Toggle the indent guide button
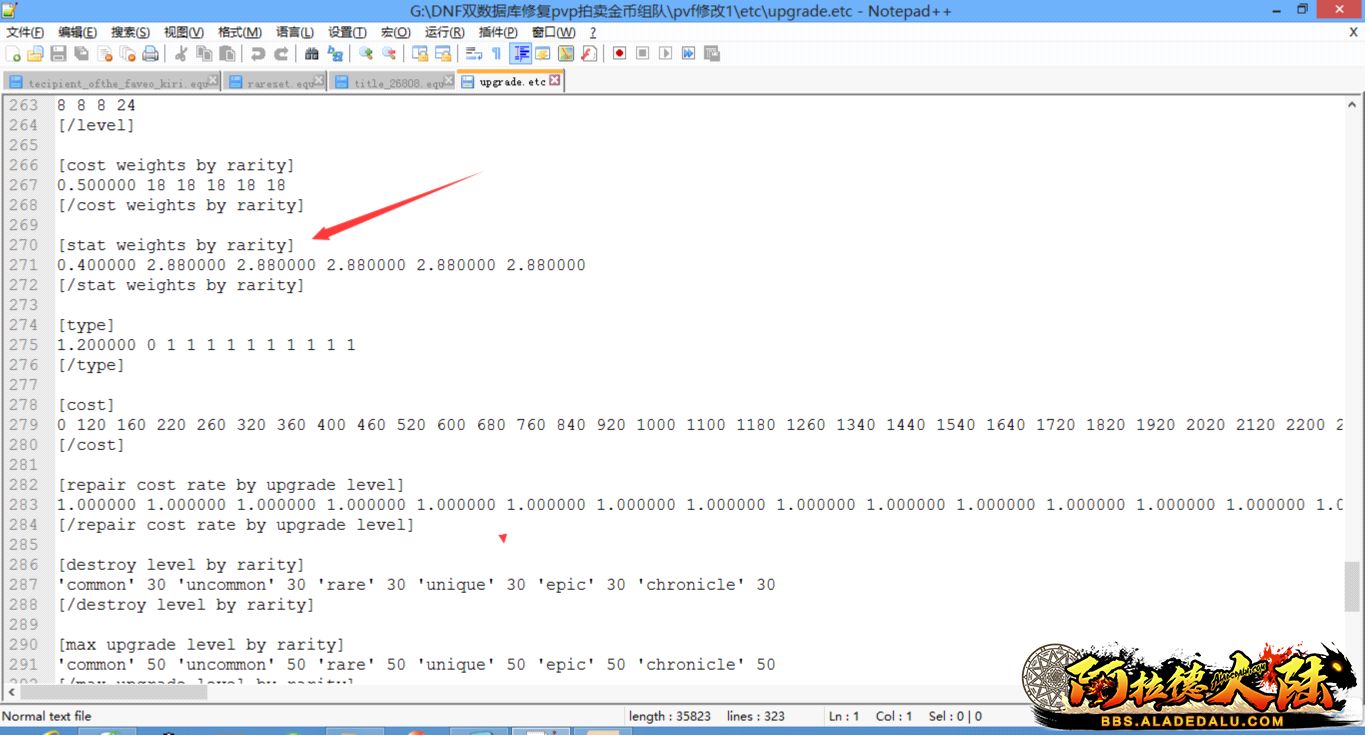This screenshot has height=736, width=1368. pyautogui.click(x=520, y=54)
